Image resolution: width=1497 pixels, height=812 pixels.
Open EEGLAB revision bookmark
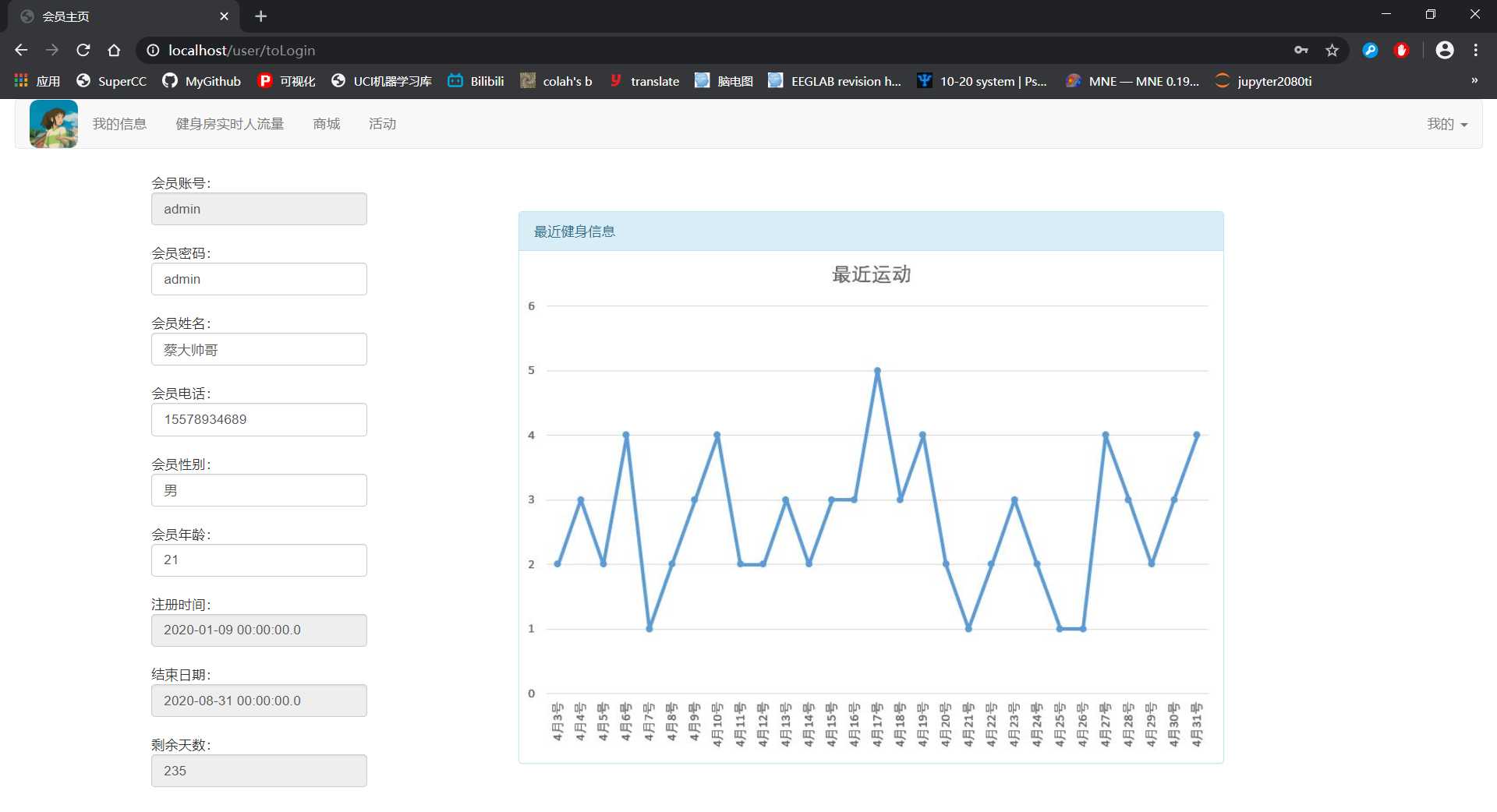pos(834,81)
